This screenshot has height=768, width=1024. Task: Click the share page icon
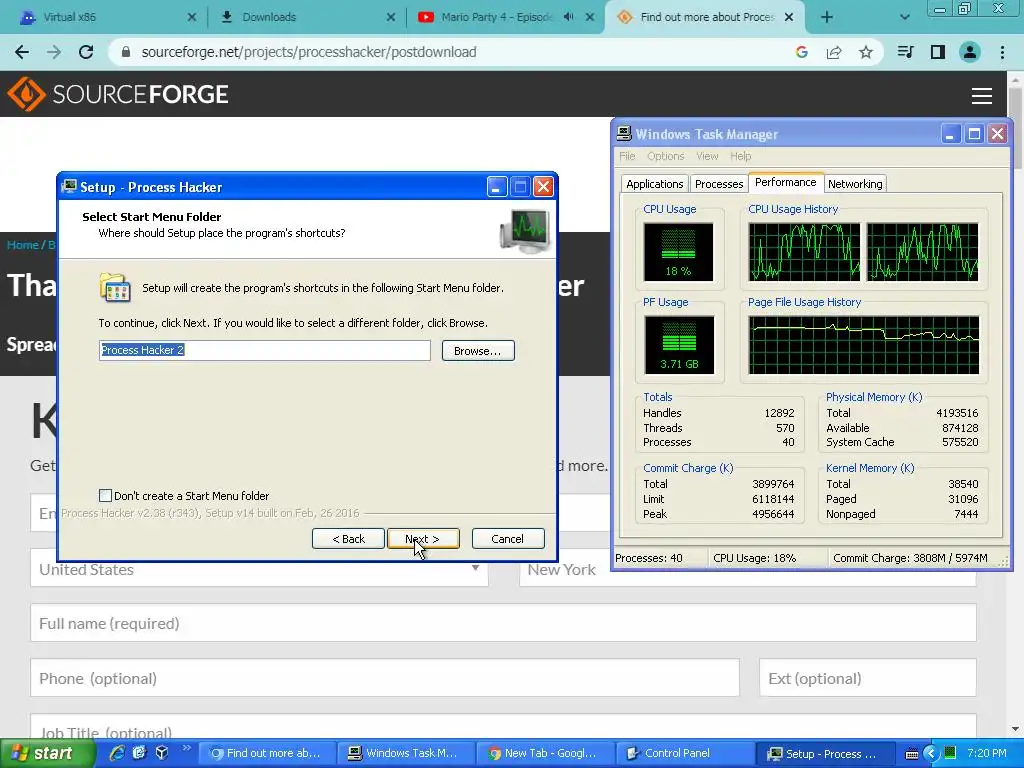pyautogui.click(x=834, y=52)
